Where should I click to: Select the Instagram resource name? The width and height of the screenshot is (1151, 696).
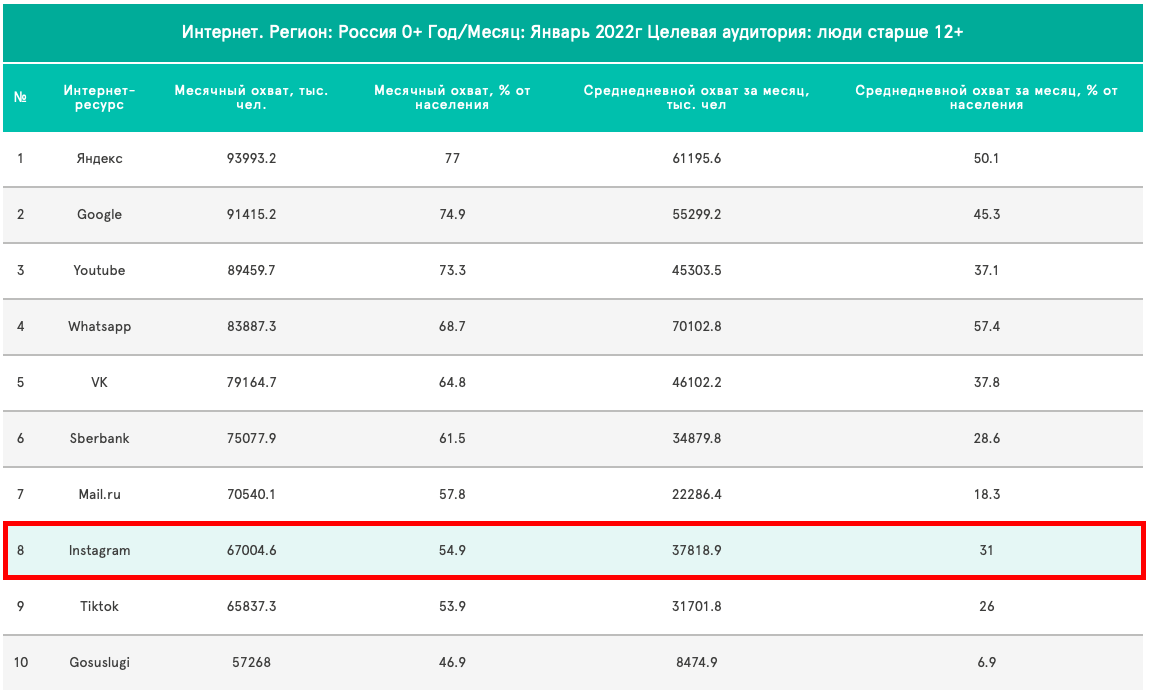coord(99,551)
